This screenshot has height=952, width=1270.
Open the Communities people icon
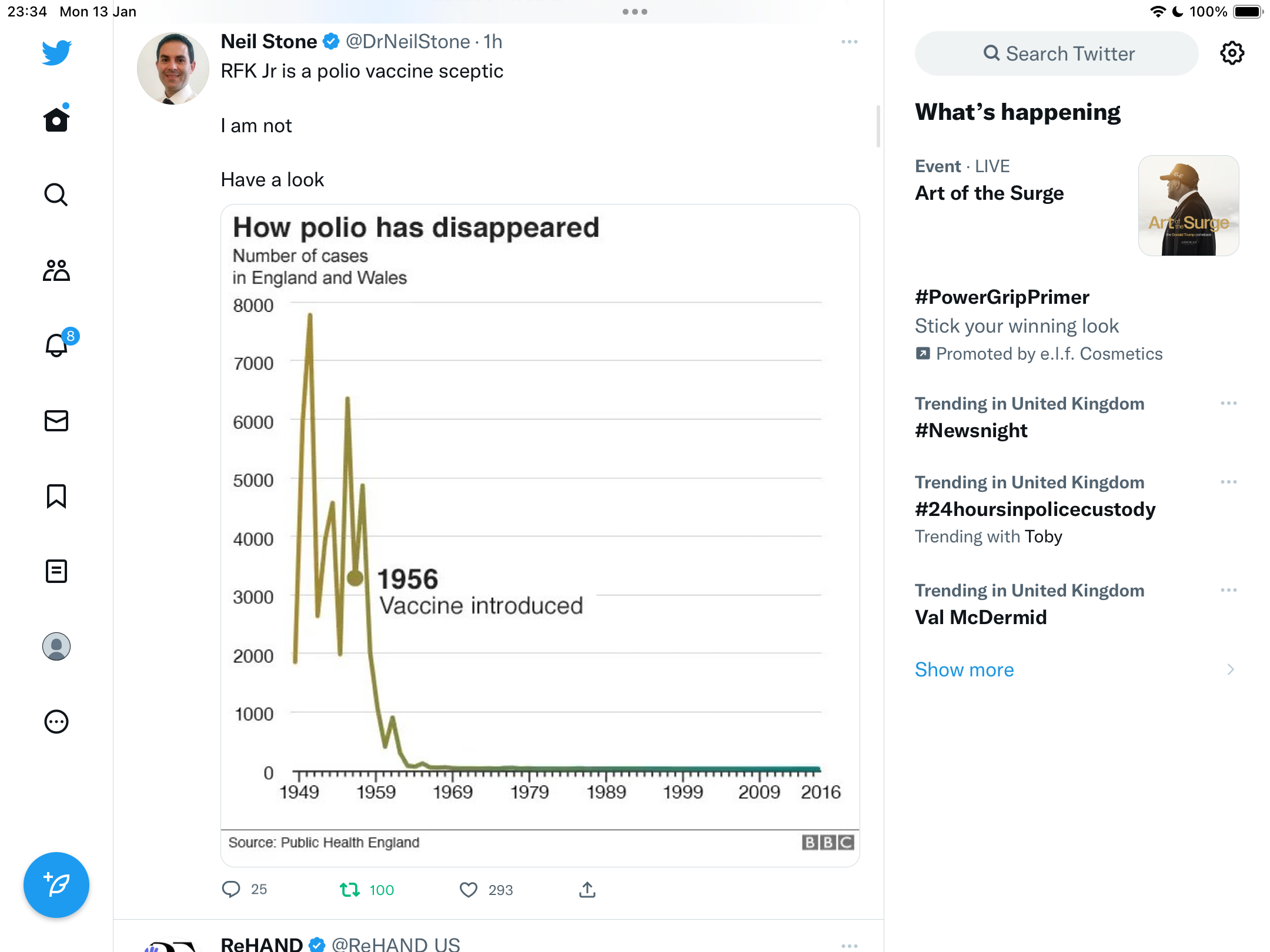coord(56,270)
